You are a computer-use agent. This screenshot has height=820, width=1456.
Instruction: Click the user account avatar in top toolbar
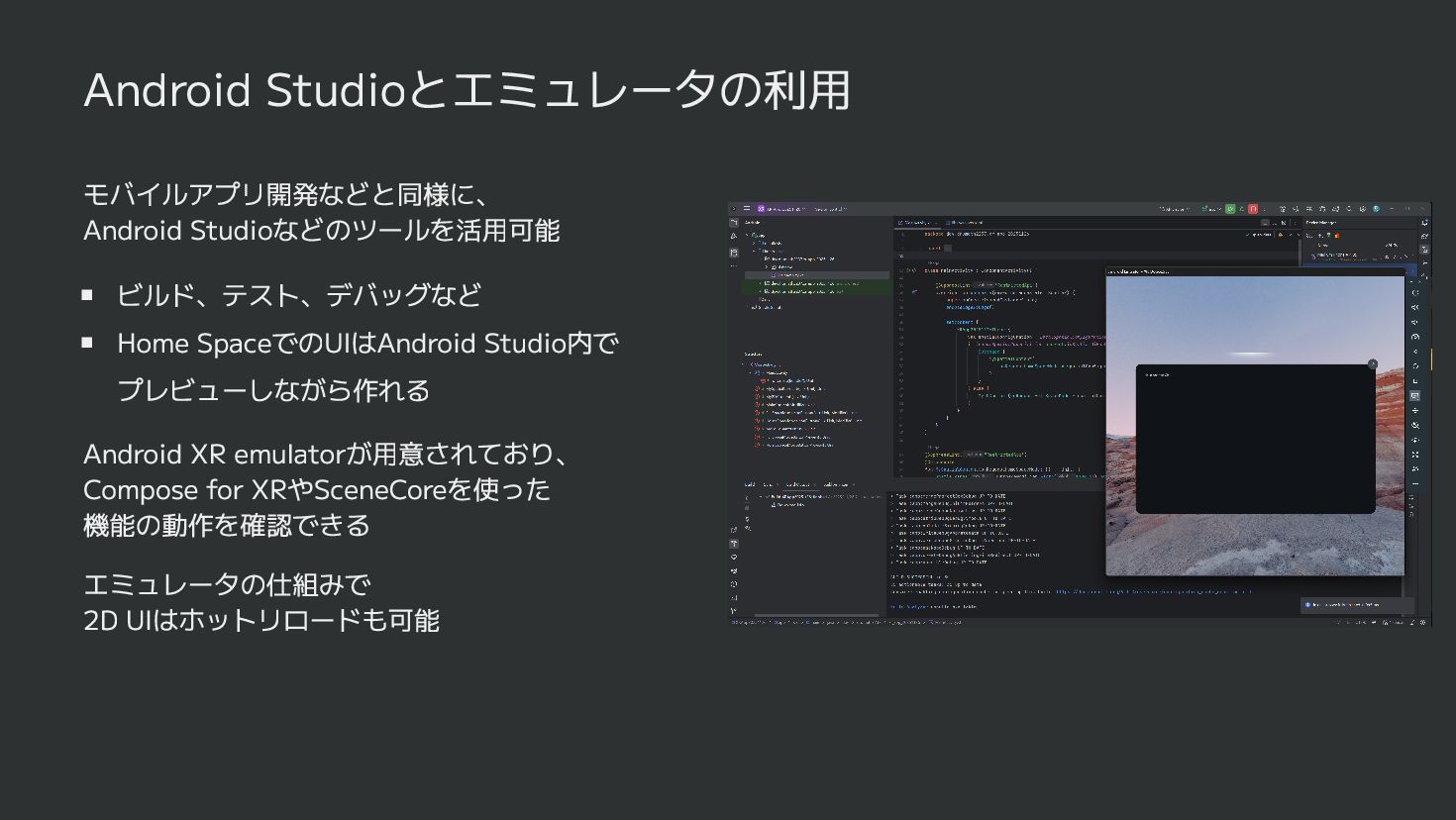1376,209
